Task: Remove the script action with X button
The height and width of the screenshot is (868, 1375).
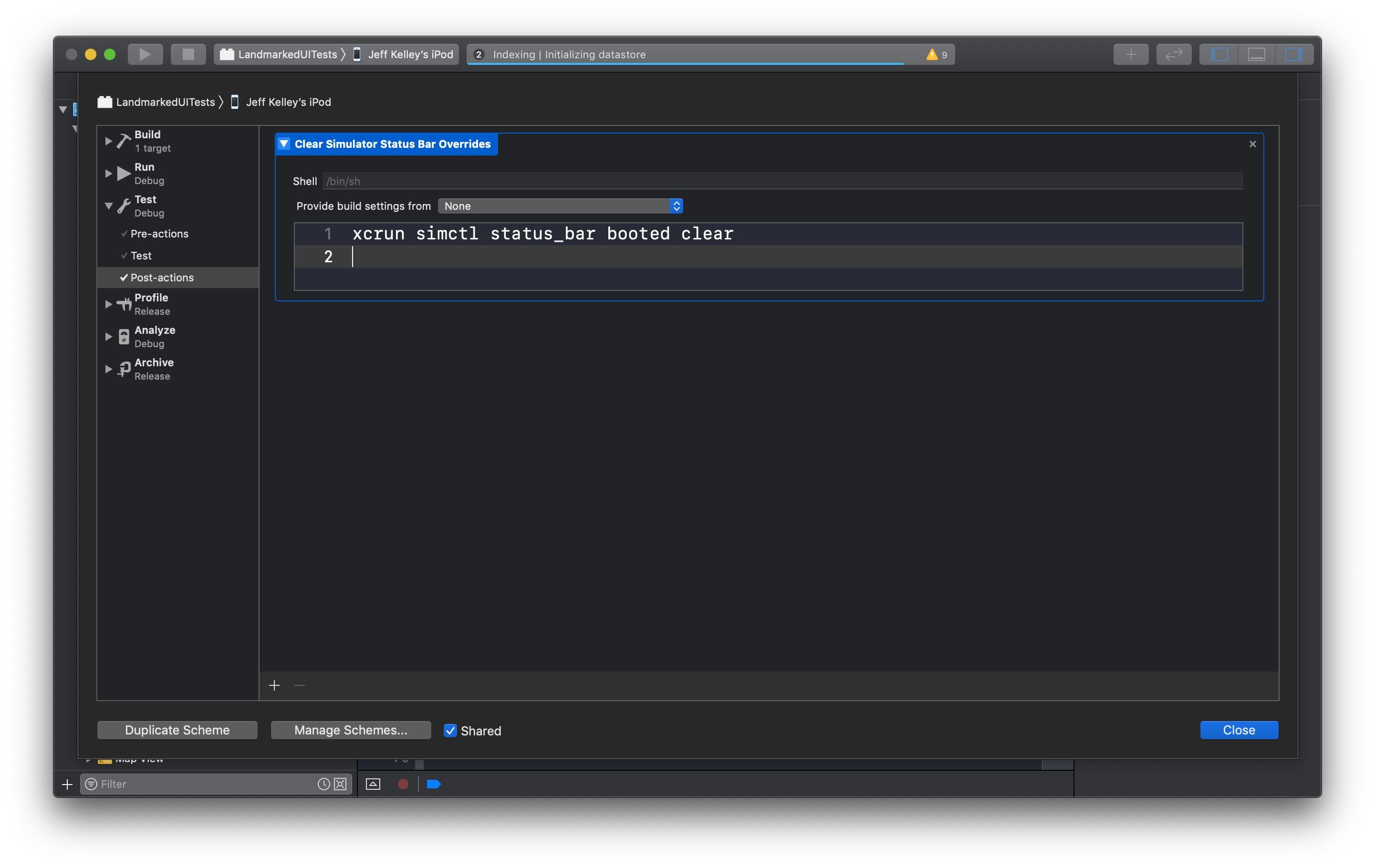Action: tap(1252, 144)
